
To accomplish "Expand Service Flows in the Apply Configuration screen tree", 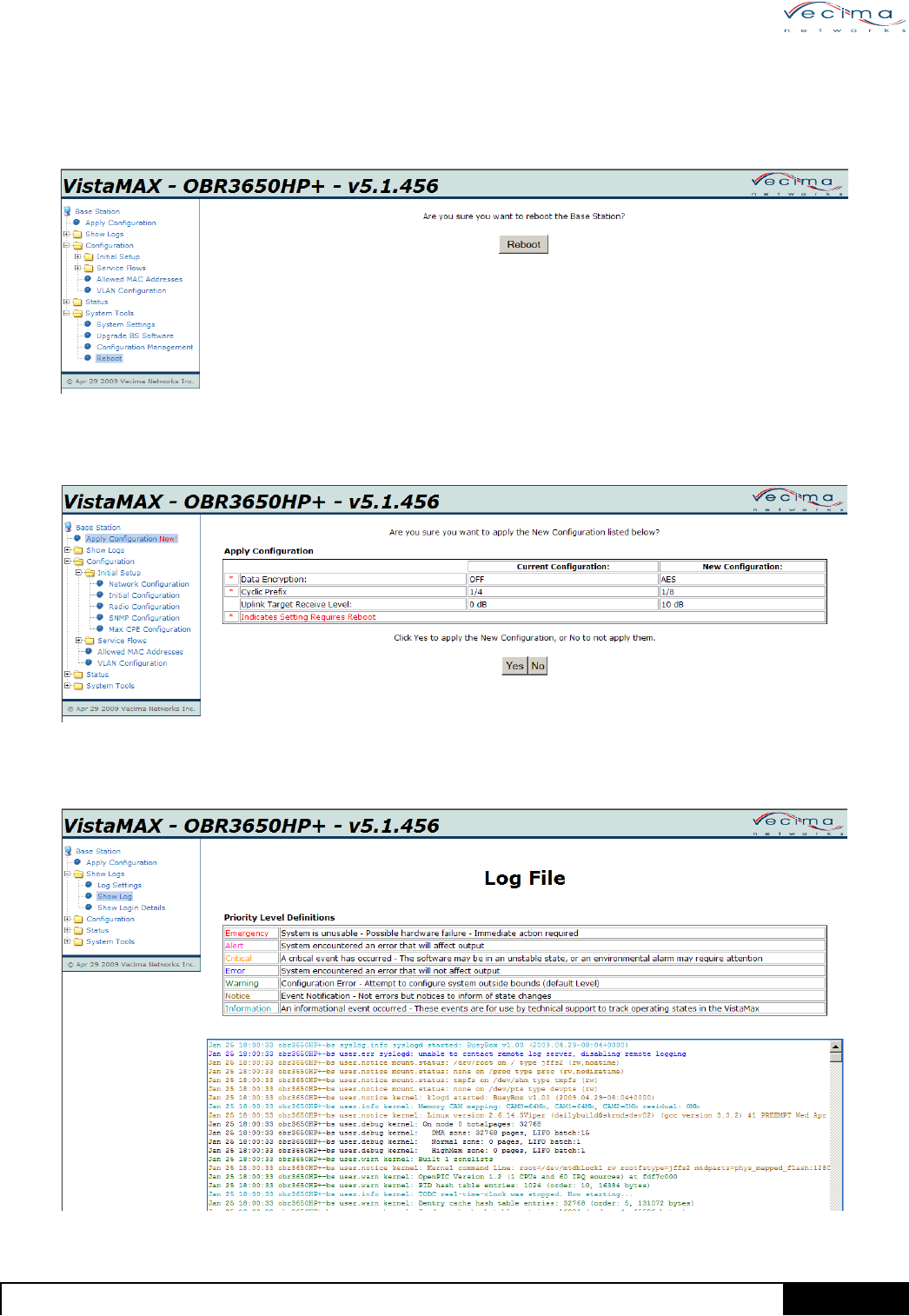I will [78, 641].
